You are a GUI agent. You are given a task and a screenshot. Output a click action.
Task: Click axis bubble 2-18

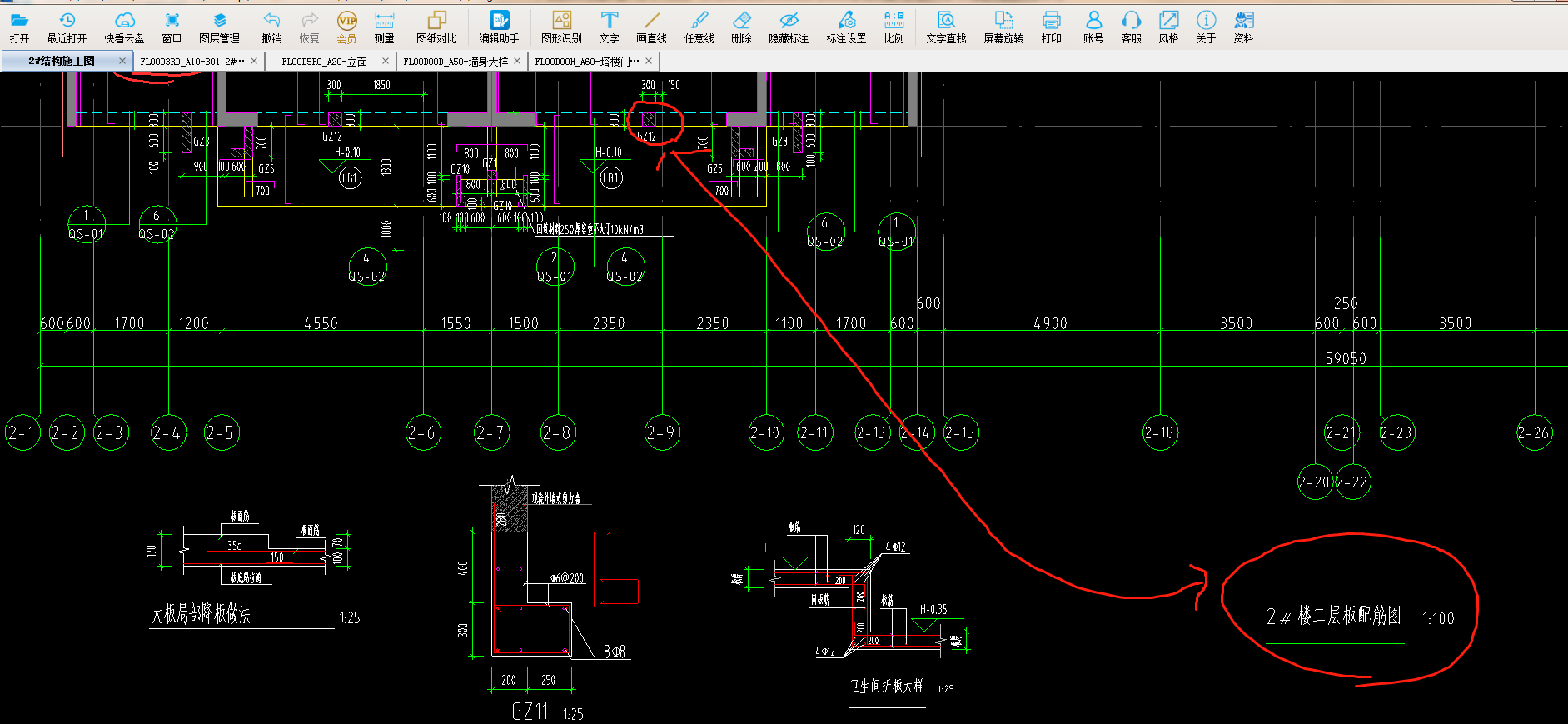coord(1160,432)
